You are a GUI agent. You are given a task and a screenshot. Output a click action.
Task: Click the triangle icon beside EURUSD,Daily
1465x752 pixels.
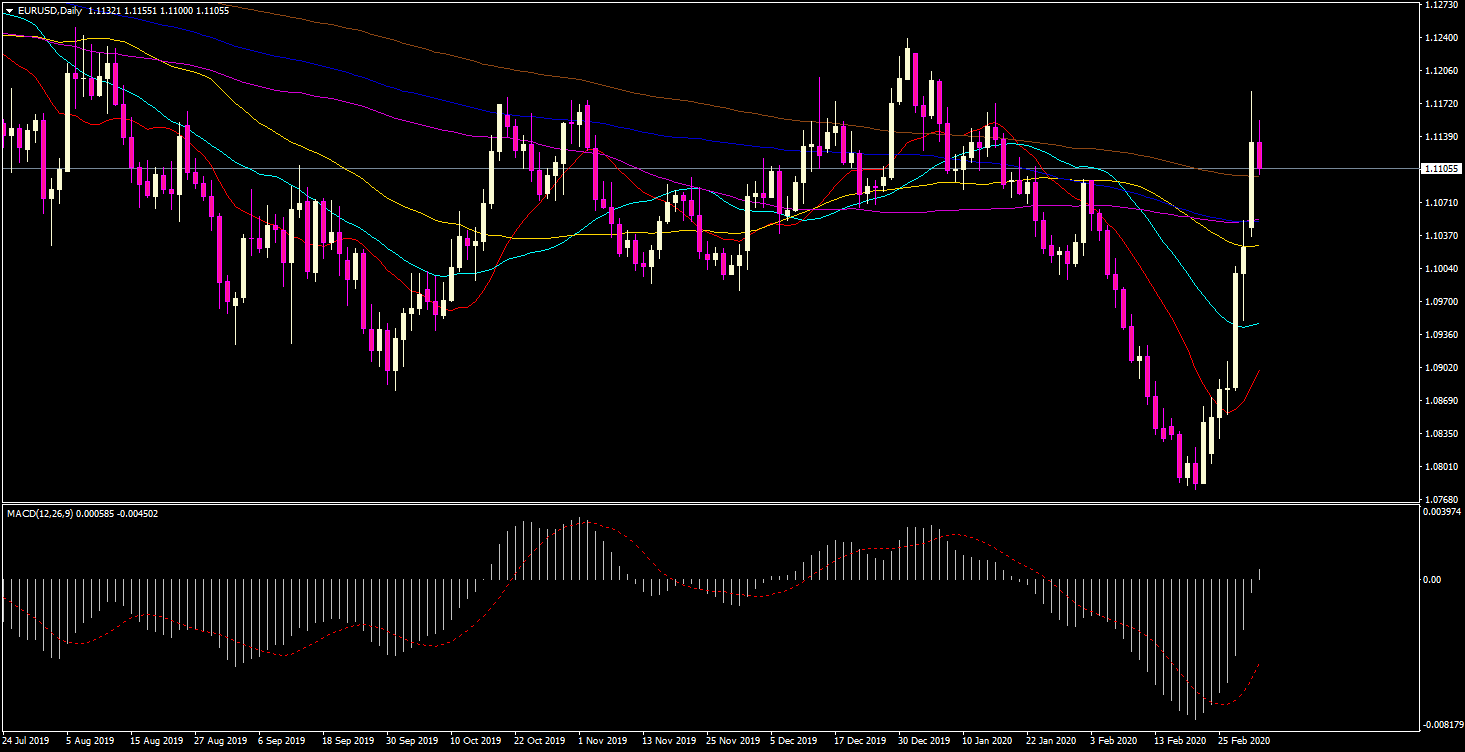tap(9, 11)
